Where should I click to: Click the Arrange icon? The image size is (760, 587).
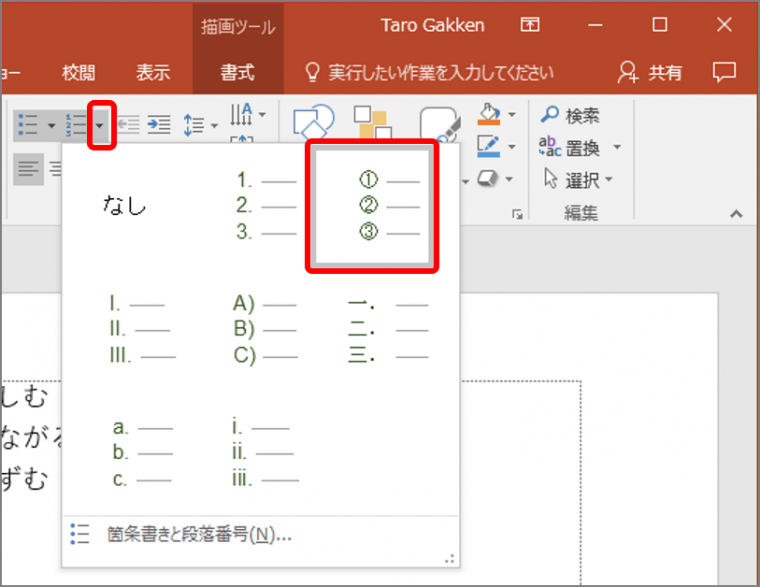click(372, 123)
